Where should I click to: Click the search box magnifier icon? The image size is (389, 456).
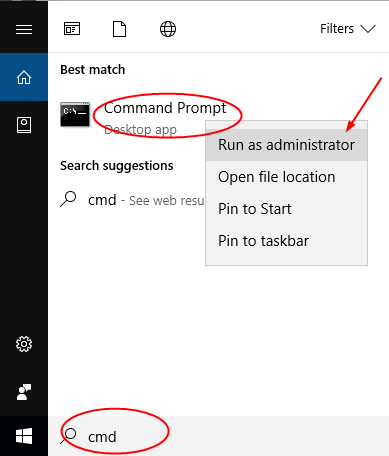coord(68,436)
